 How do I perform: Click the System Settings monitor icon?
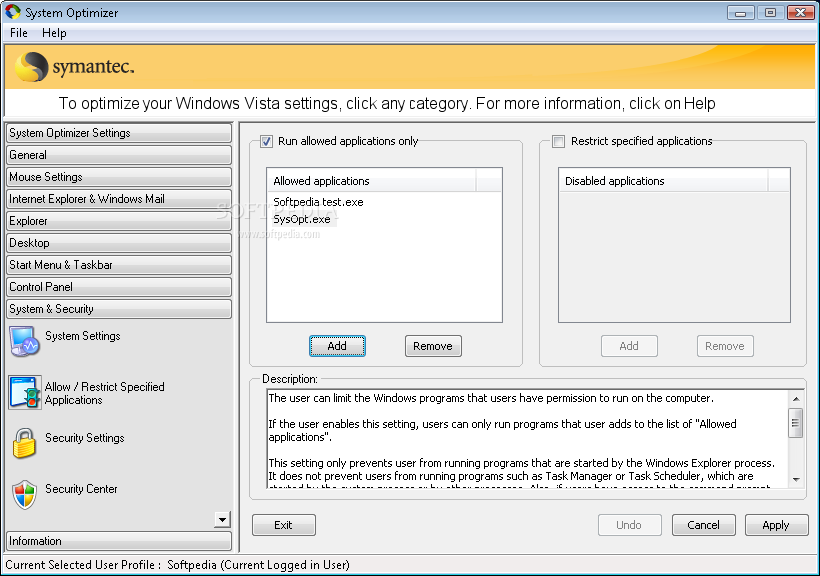coord(24,342)
